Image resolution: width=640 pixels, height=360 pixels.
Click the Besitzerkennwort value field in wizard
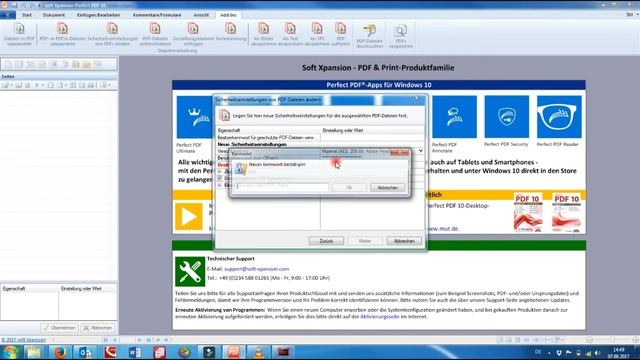click(372, 138)
